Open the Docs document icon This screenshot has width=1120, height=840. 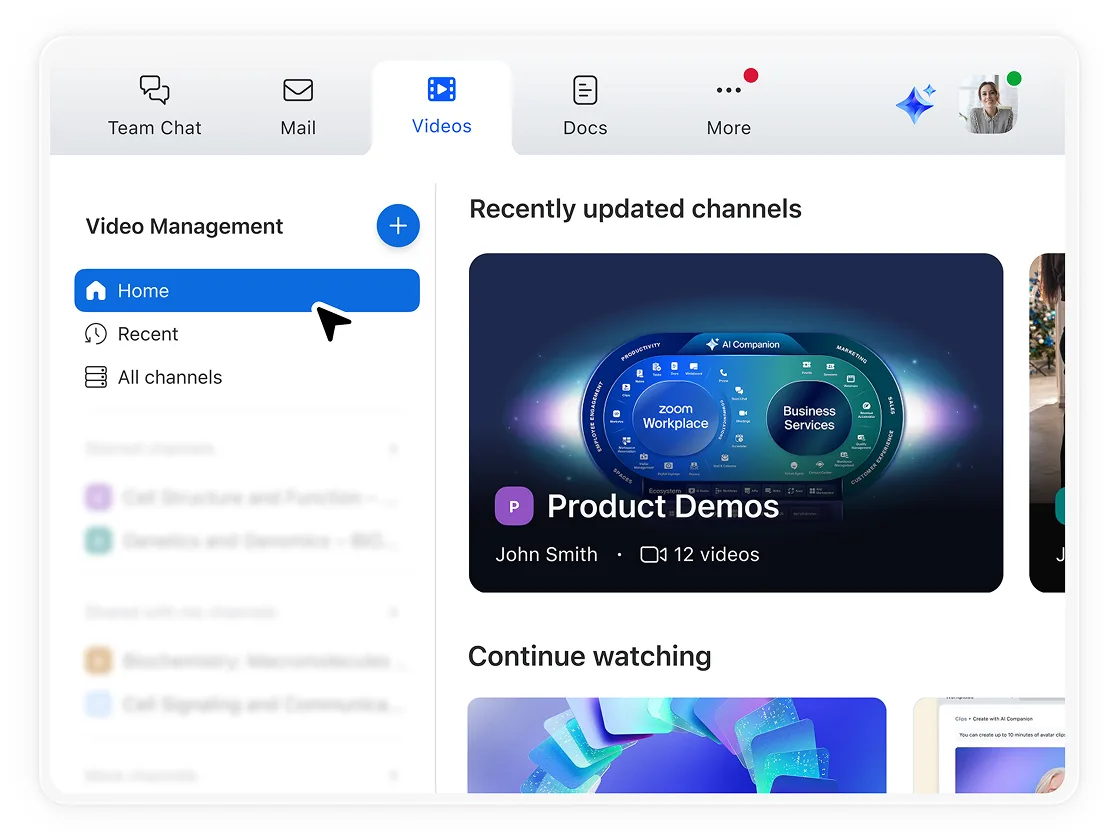[585, 90]
